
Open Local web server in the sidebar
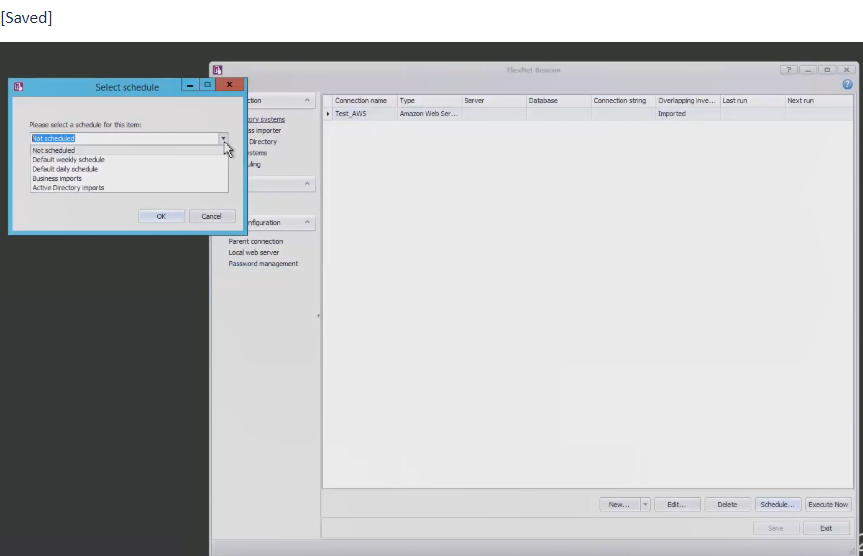pos(254,253)
